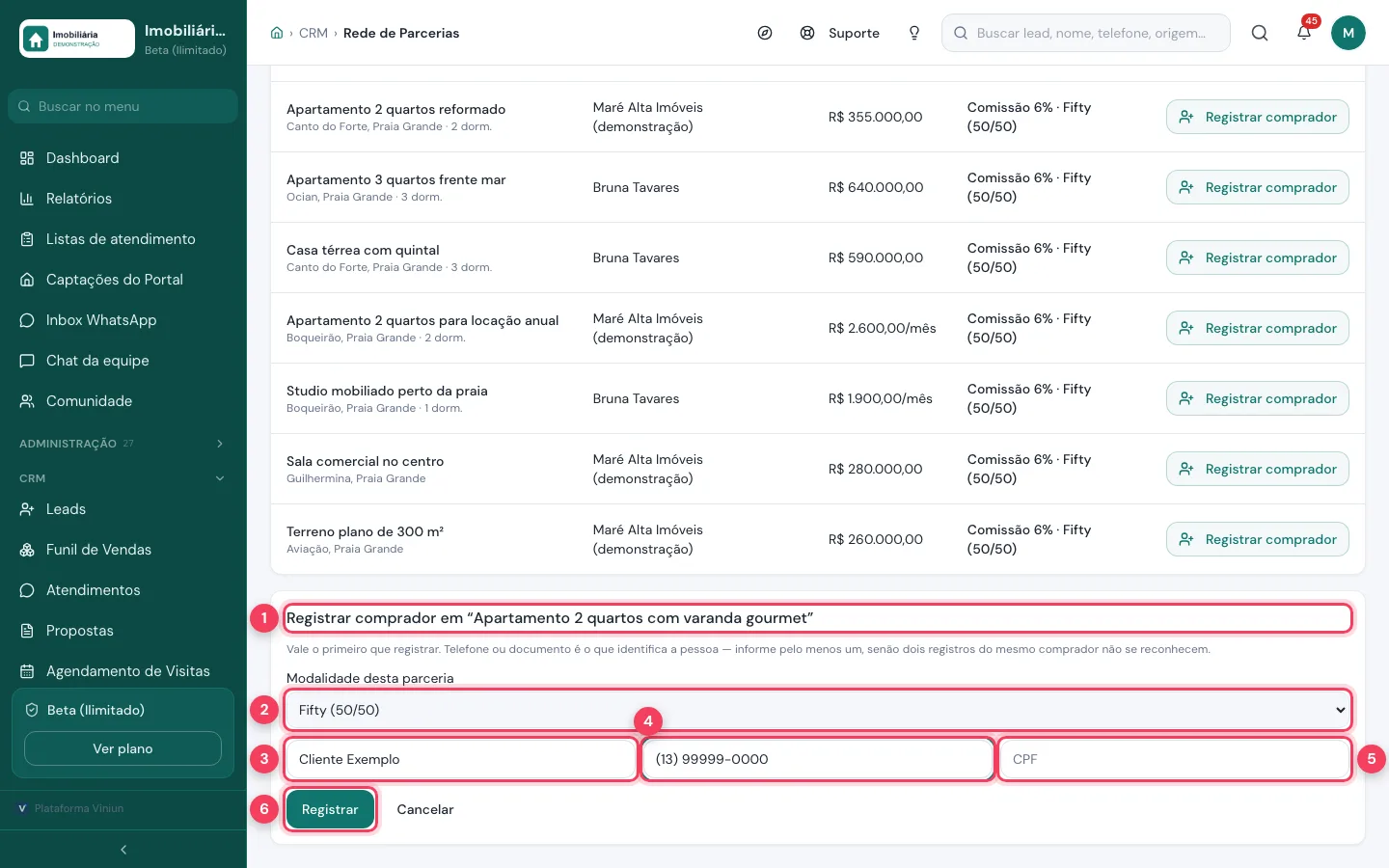Viewport: 1389px width, 868px height.
Task: Click the Cliente Exemplo name field
Action: (461, 759)
